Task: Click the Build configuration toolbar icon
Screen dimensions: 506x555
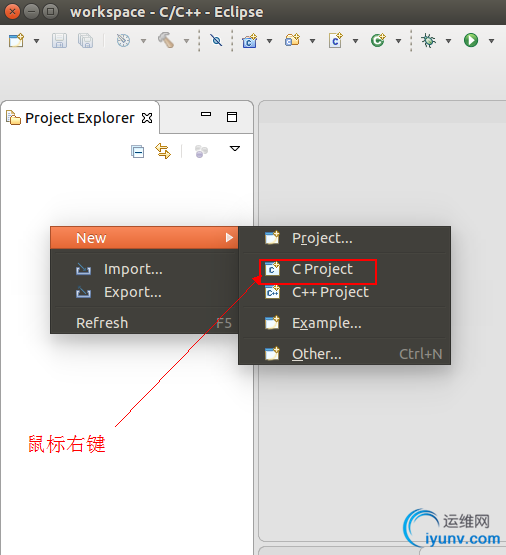Action: tap(123, 40)
